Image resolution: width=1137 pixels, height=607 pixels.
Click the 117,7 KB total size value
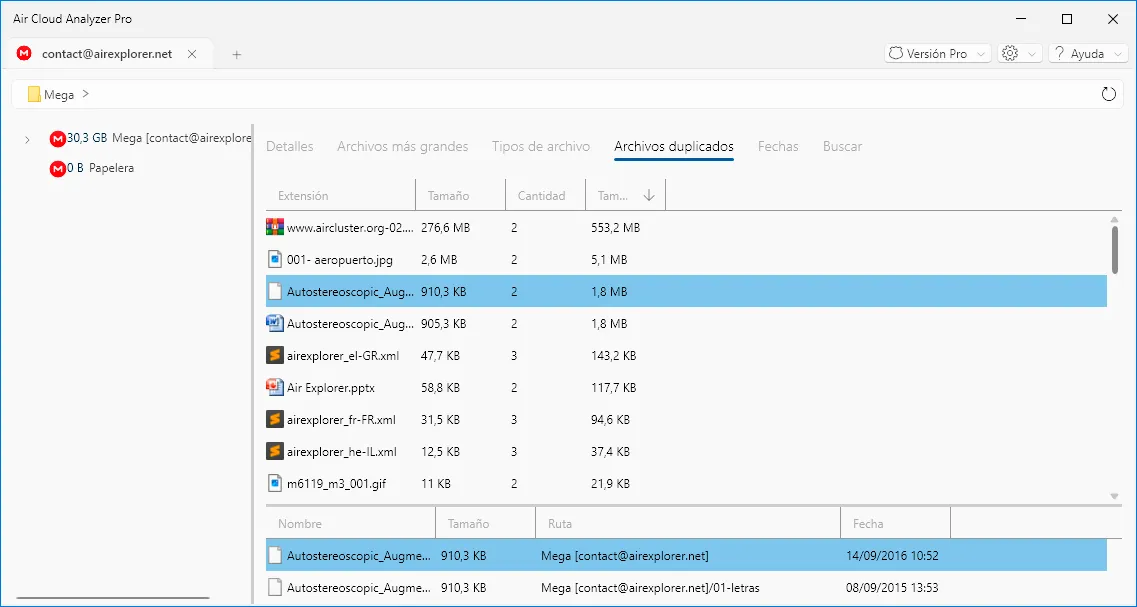613,387
